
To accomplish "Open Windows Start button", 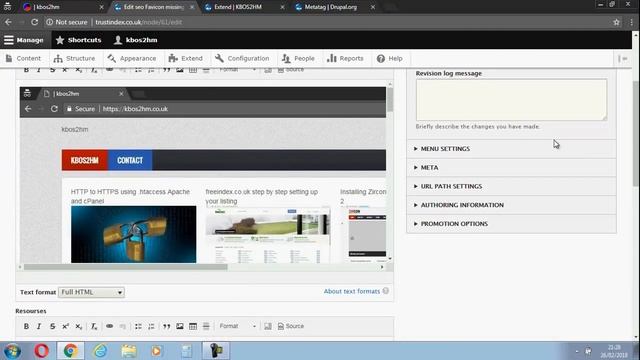I will 12,351.
